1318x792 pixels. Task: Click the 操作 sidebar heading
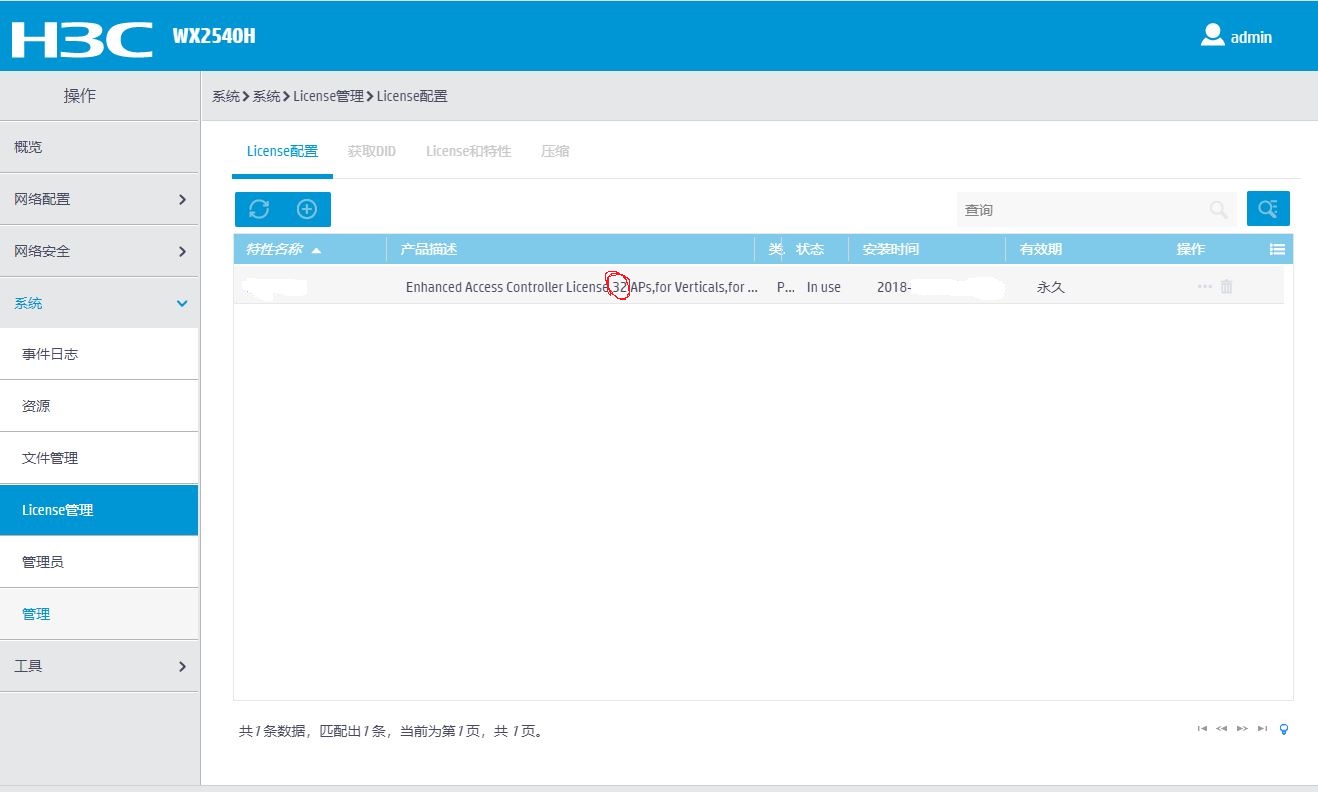(80, 96)
